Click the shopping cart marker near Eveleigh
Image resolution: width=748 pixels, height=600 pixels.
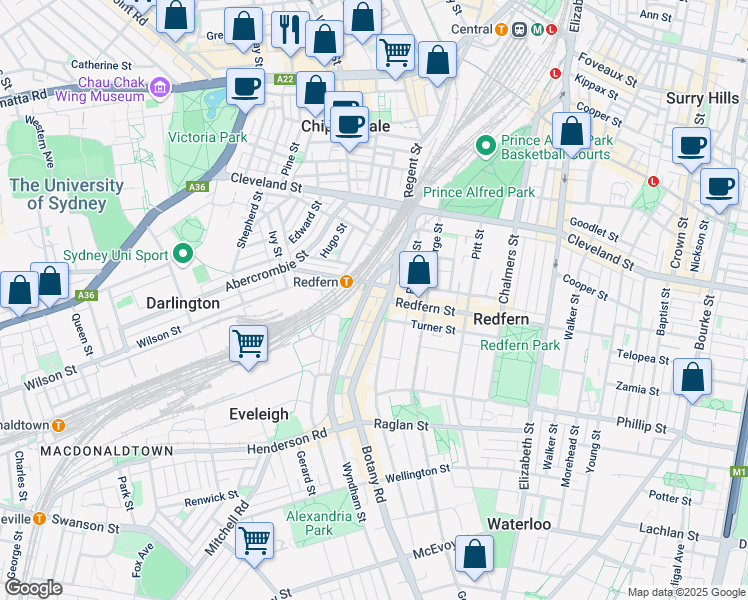point(248,347)
